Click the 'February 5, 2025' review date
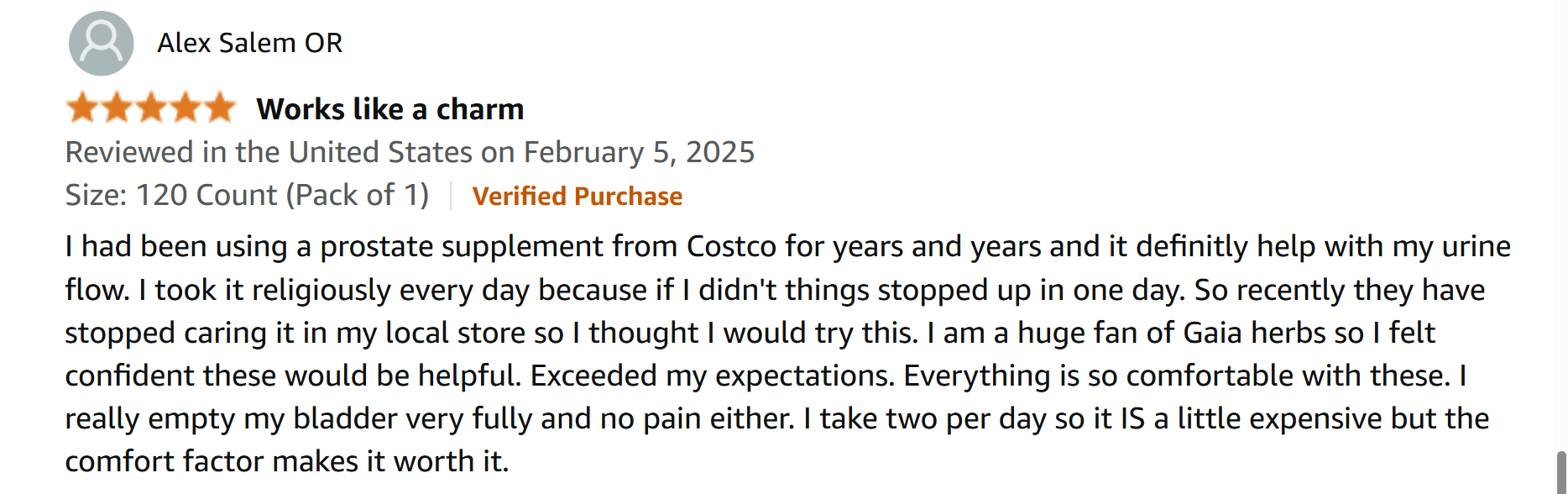The image size is (1568, 494). click(x=639, y=152)
